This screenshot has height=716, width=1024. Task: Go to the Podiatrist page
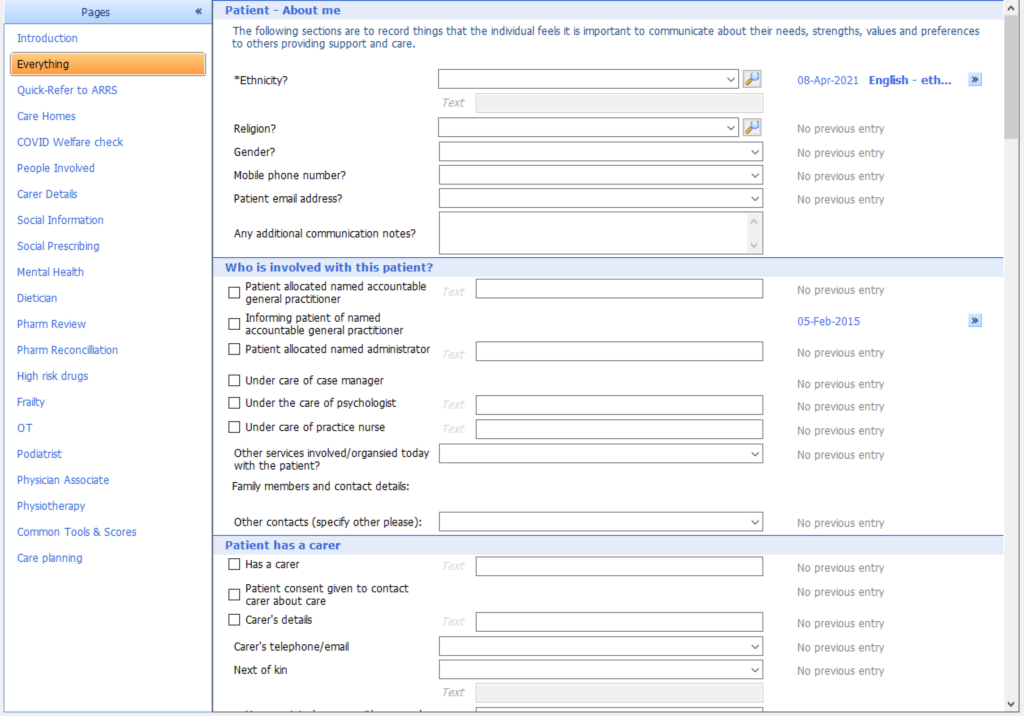pyautogui.click(x=39, y=454)
